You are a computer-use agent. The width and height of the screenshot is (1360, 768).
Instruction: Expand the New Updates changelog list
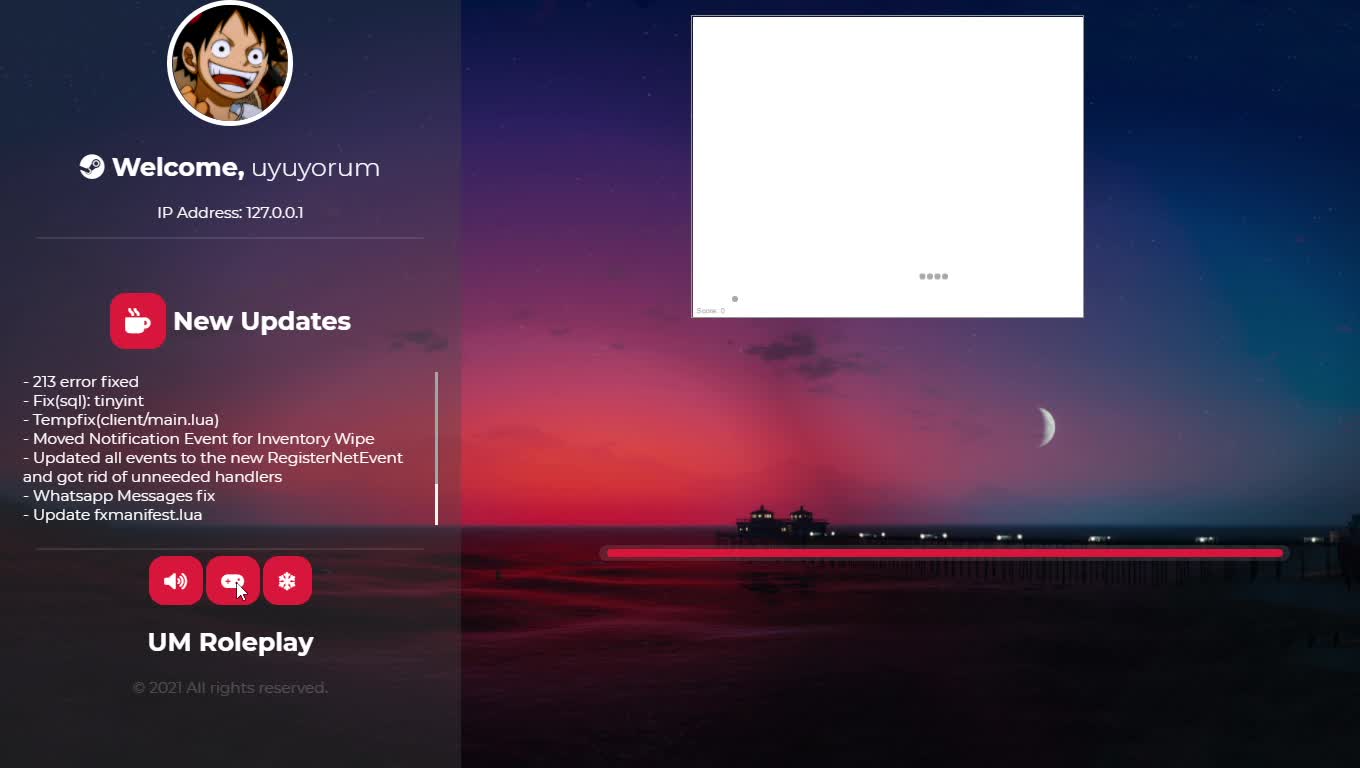pos(261,320)
